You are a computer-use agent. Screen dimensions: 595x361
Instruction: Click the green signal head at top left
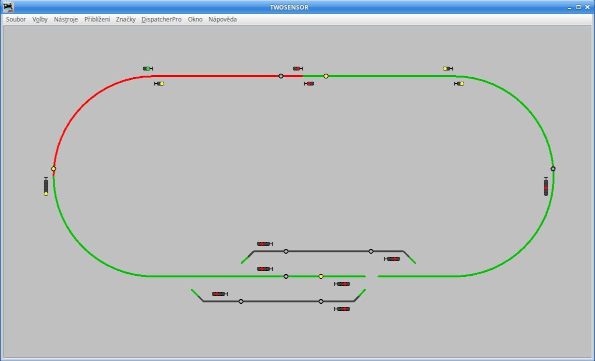click(x=148, y=69)
